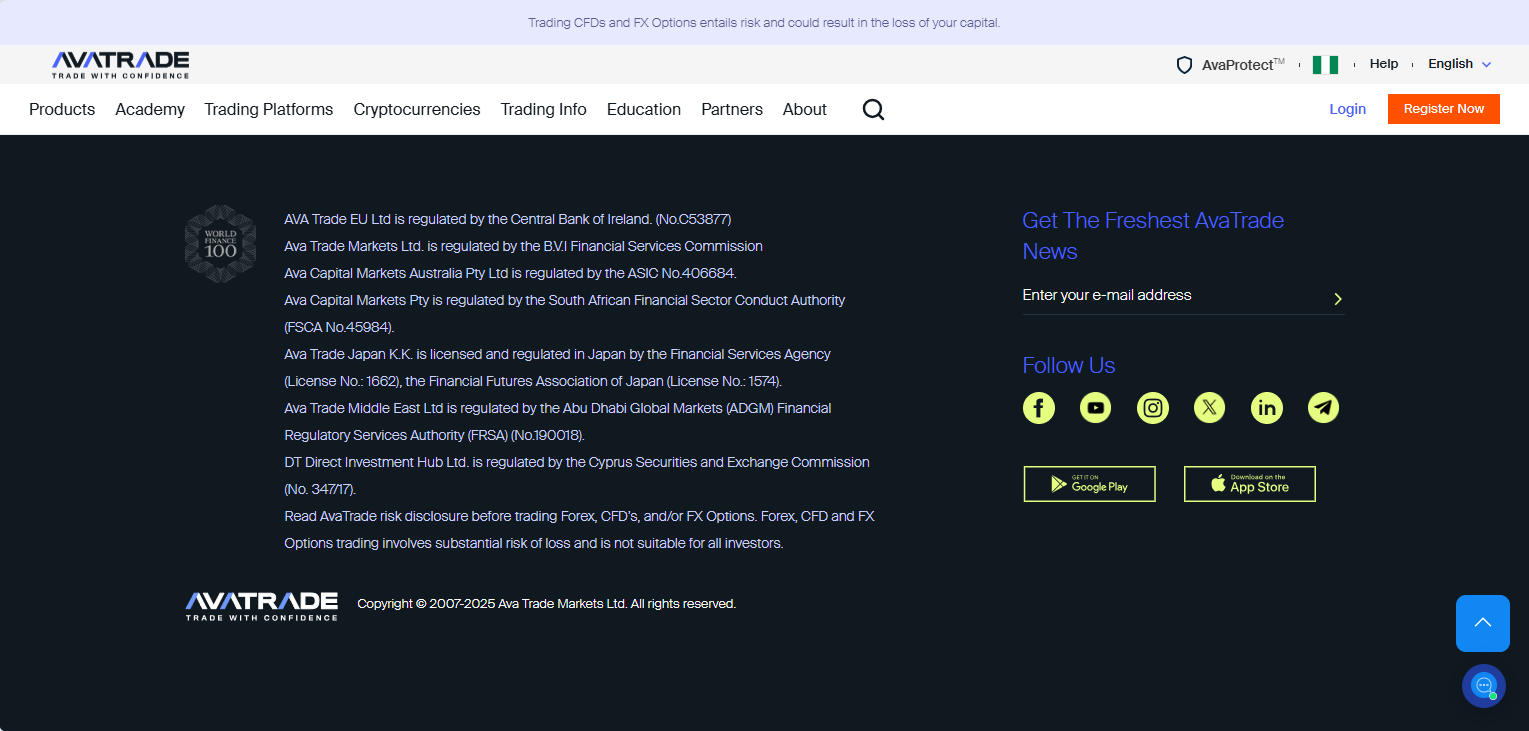Click Download on the App Store button
The width and height of the screenshot is (1529, 731).
point(1250,484)
